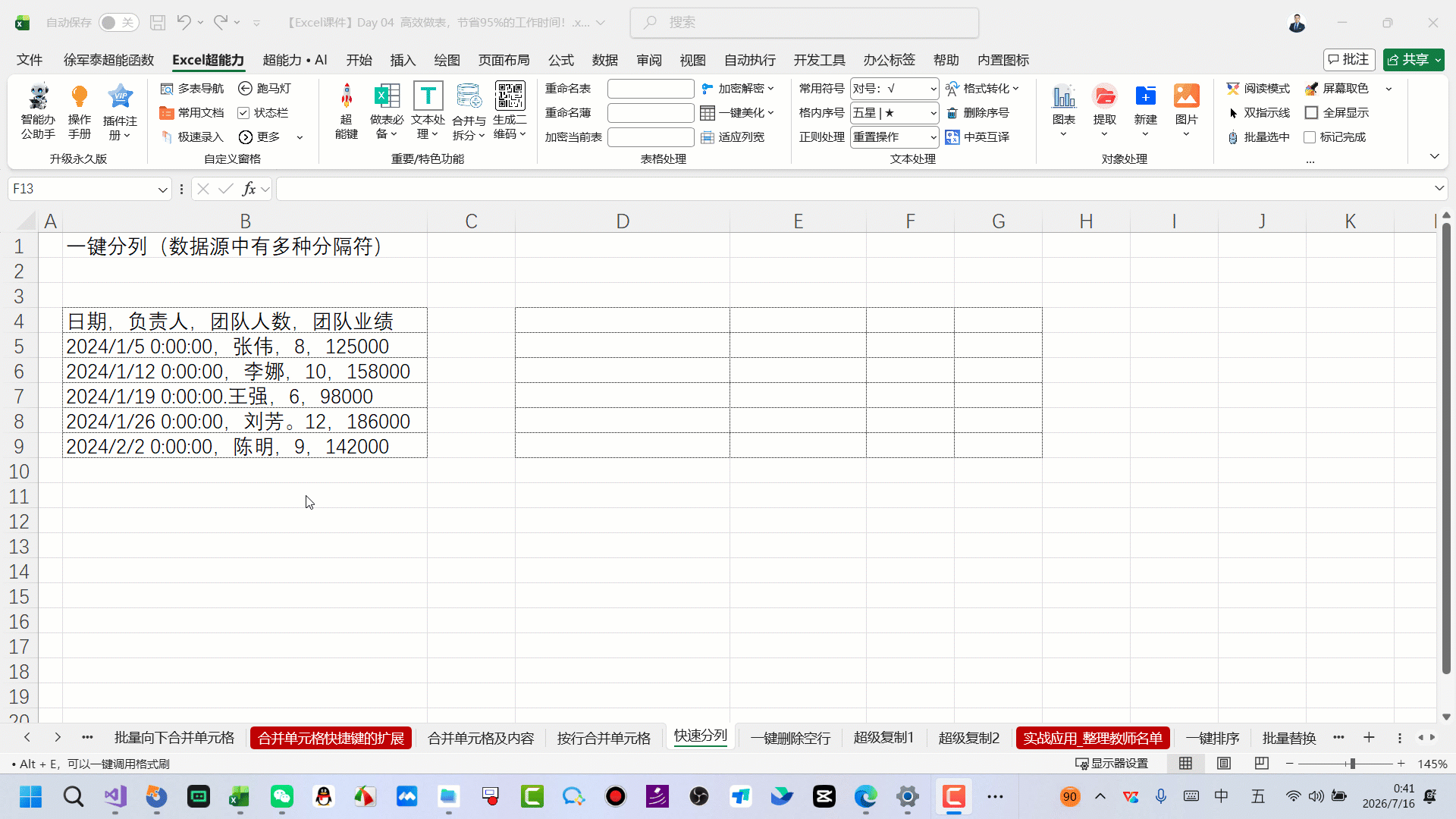Open 常用文档
The image size is (1456, 819).
(192, 113)
